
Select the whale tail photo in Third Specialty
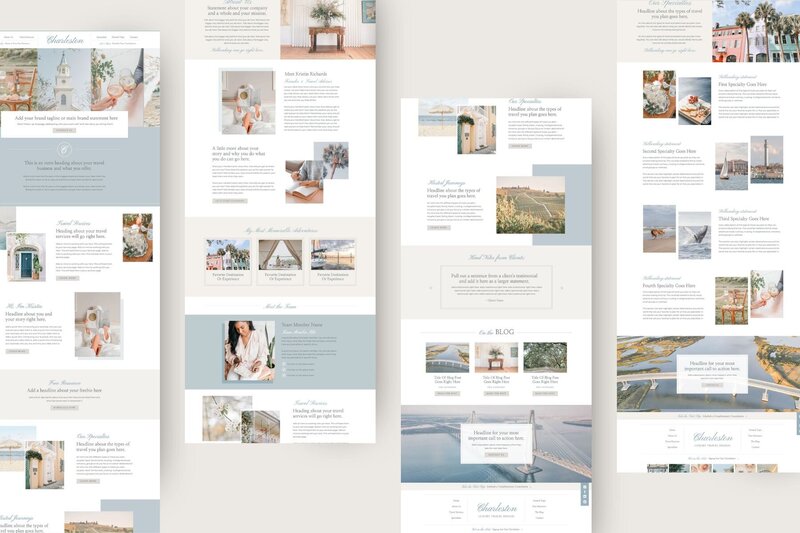click(695, 232)
